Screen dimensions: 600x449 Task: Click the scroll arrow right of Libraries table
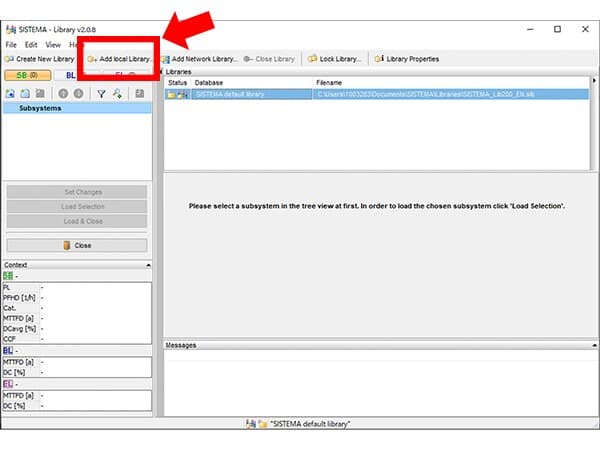coord(594,81)
